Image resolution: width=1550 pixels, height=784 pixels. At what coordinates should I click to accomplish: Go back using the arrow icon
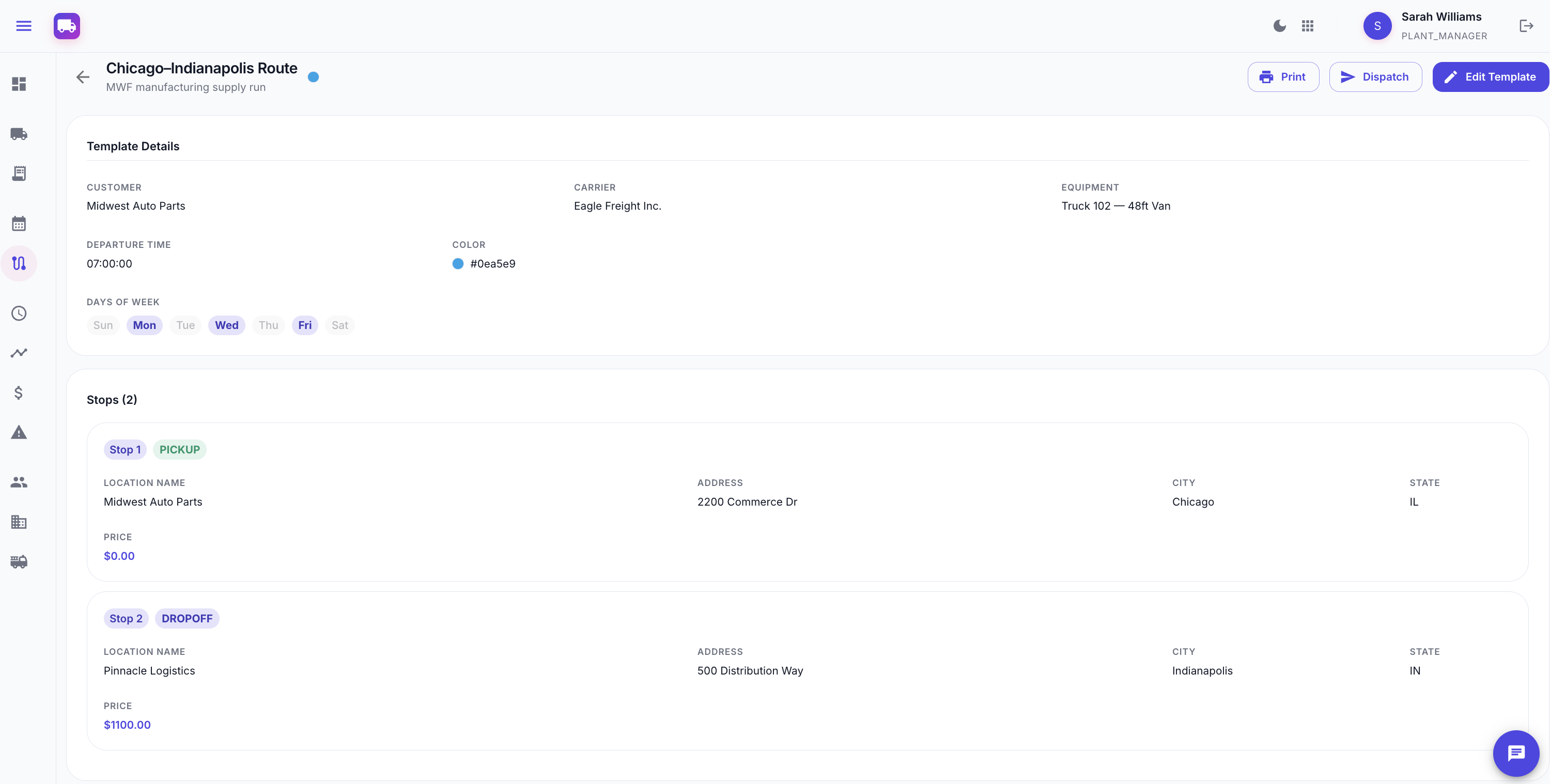pos(83,77)
